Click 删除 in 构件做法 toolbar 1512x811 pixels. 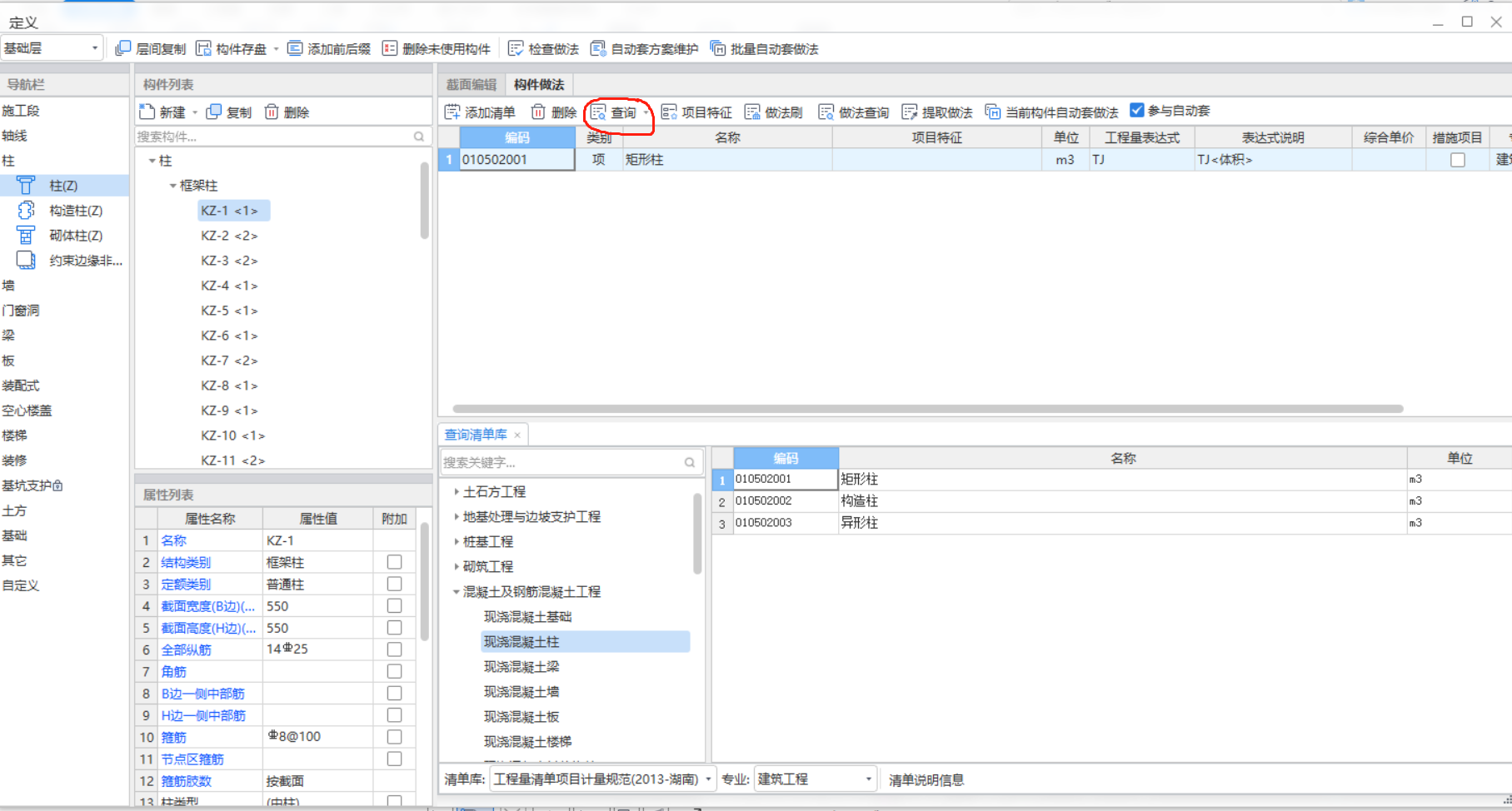(x=554, y=112)
